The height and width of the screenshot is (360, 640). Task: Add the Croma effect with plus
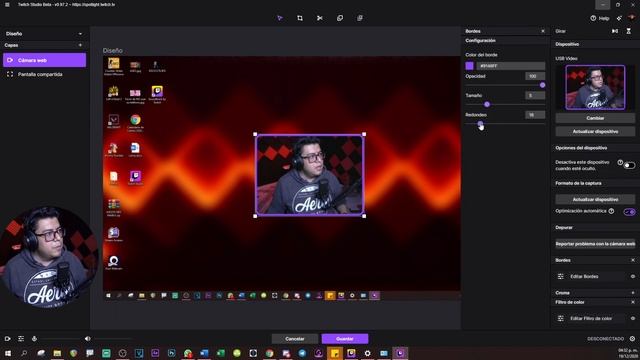[633, 293]
